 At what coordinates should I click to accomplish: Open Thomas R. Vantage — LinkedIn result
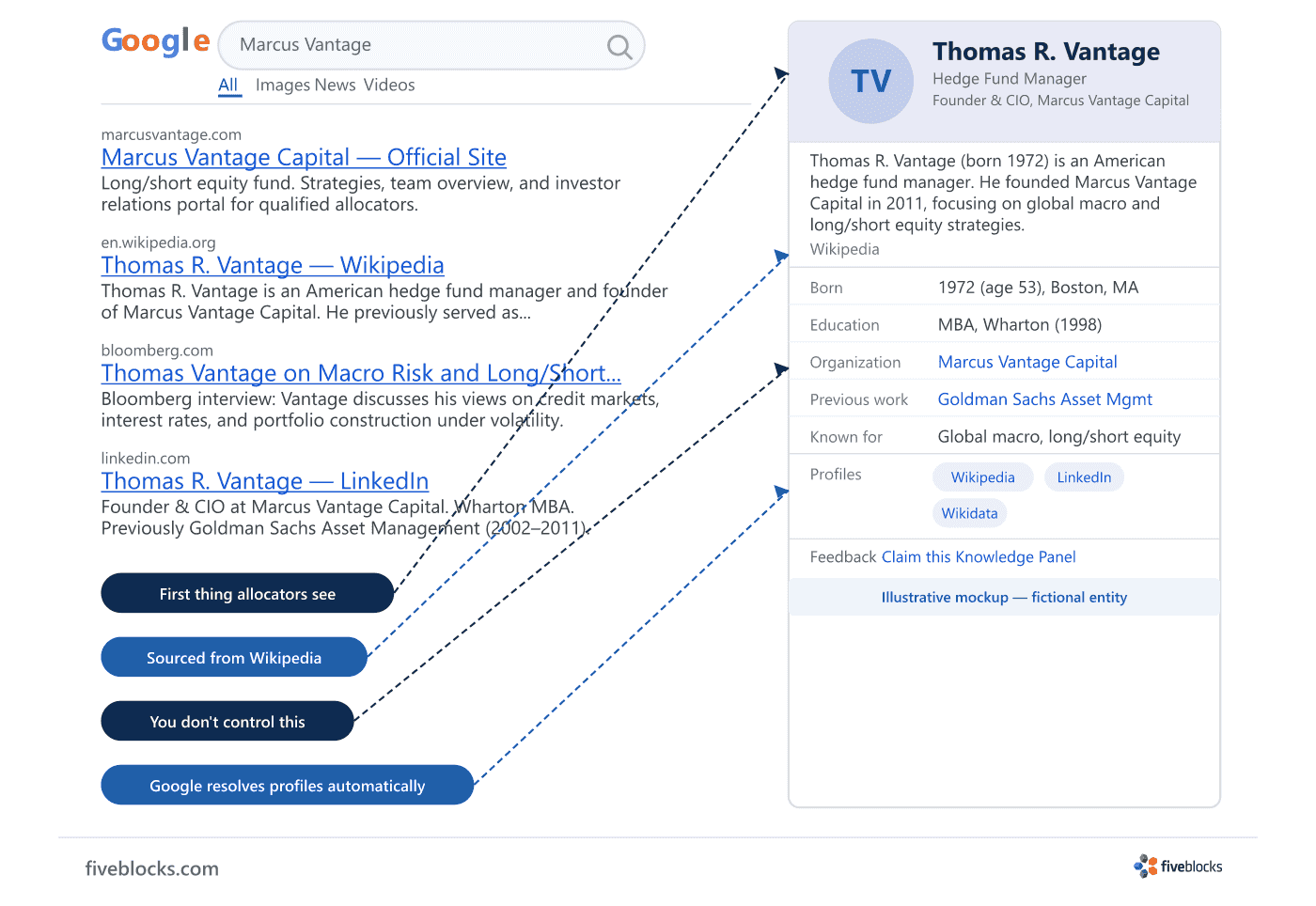tap(265, 481)
